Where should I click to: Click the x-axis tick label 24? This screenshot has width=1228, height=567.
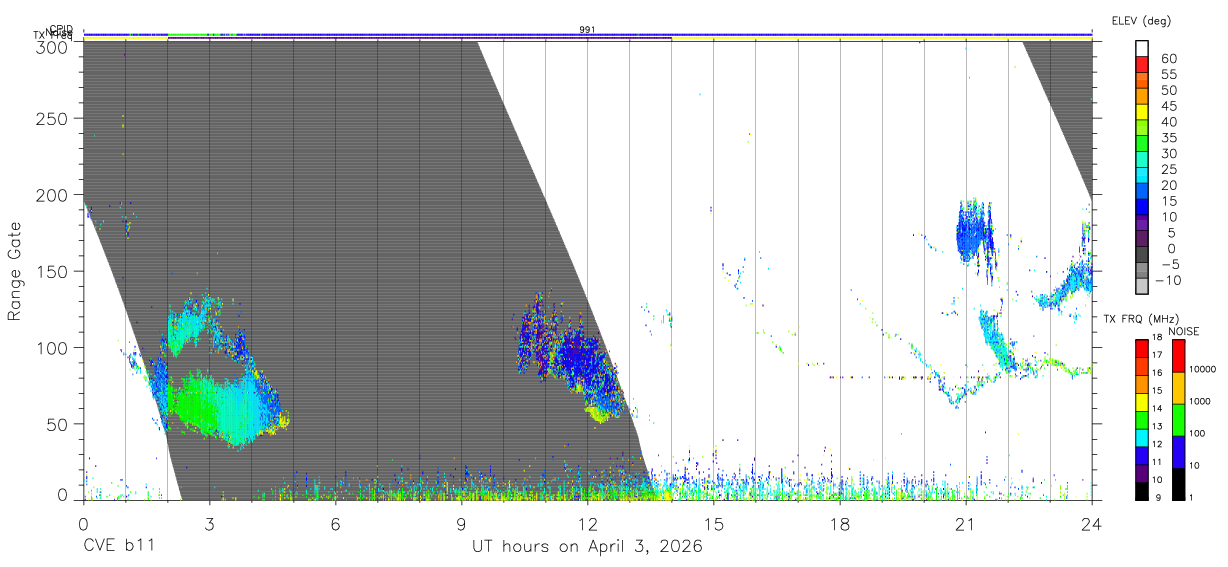(x=1091, y=523)
